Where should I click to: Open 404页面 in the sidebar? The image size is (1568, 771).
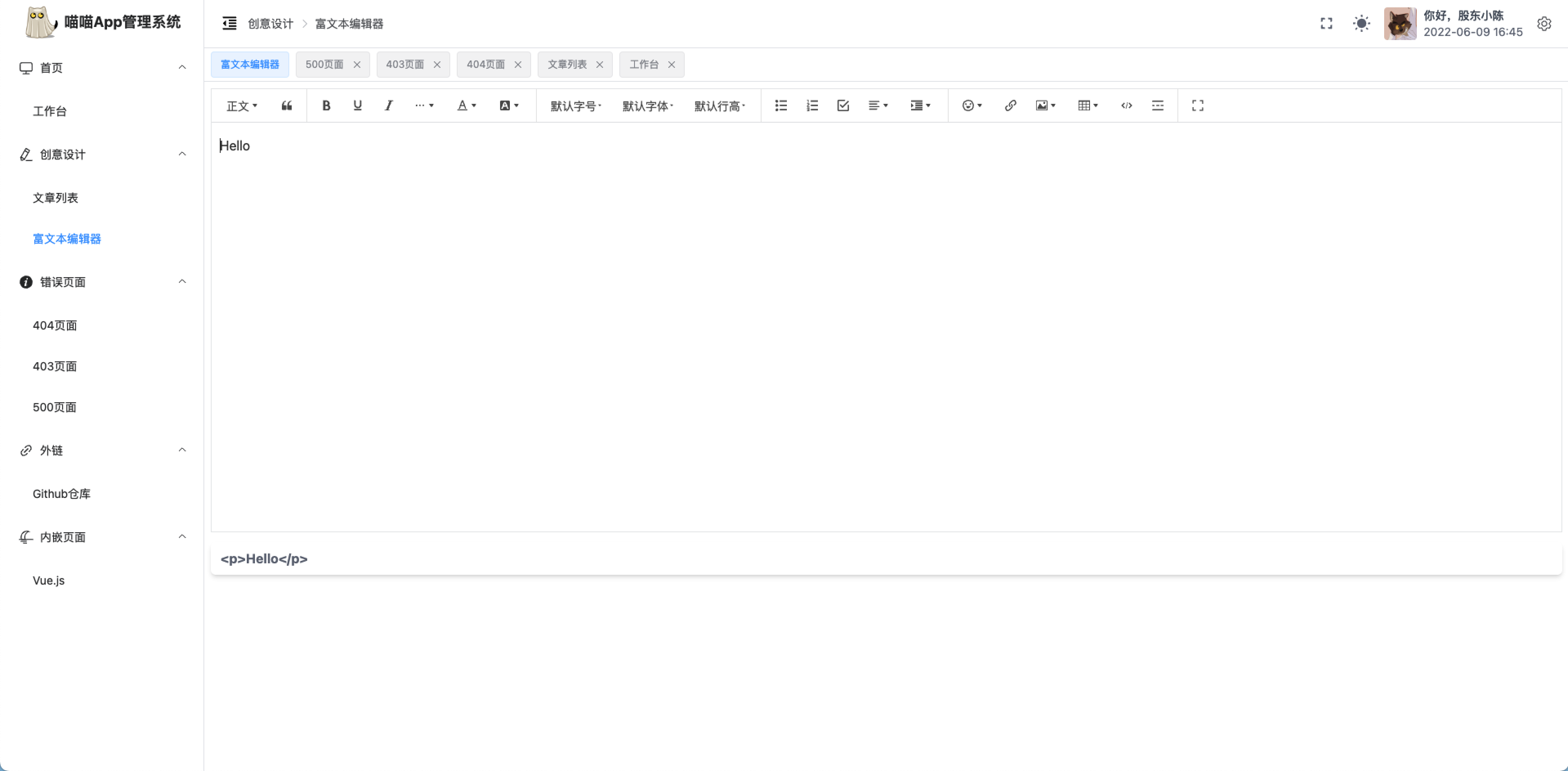click(55, 325)
